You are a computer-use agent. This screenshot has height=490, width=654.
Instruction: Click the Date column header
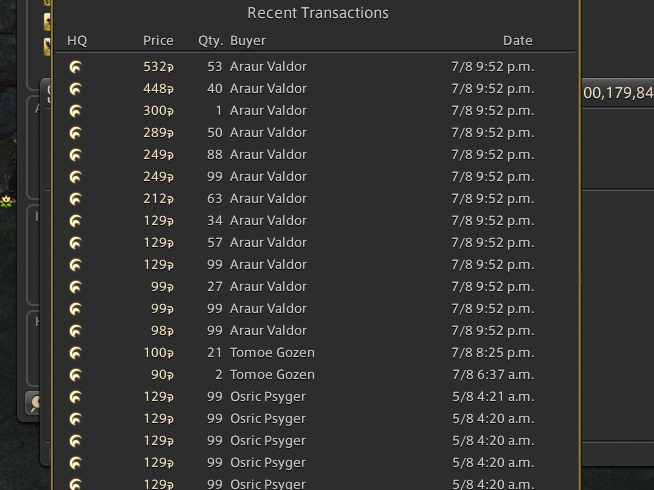click(518, 40)
